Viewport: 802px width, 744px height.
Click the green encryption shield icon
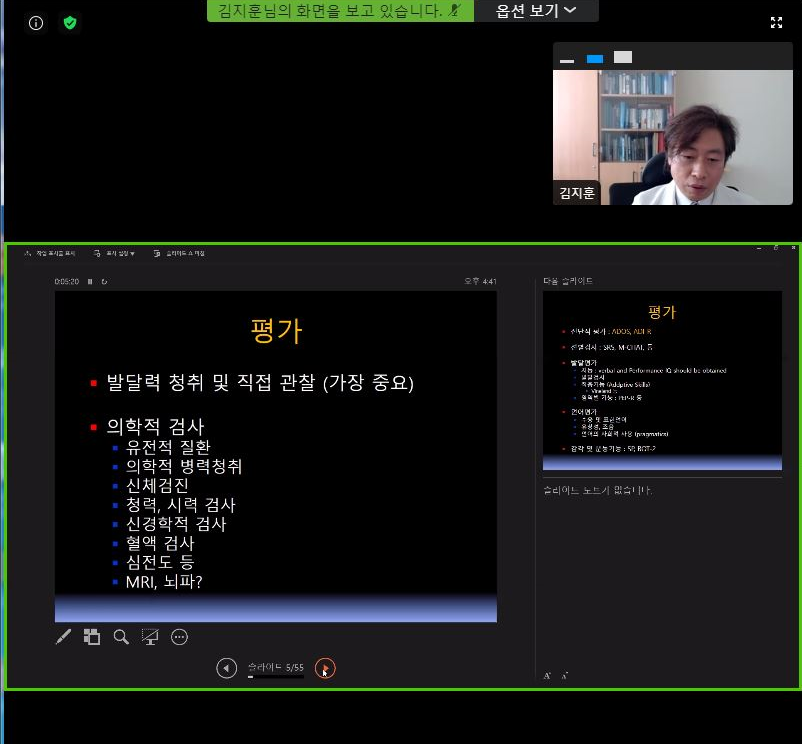pyautogui.click(x=70, y=22)
